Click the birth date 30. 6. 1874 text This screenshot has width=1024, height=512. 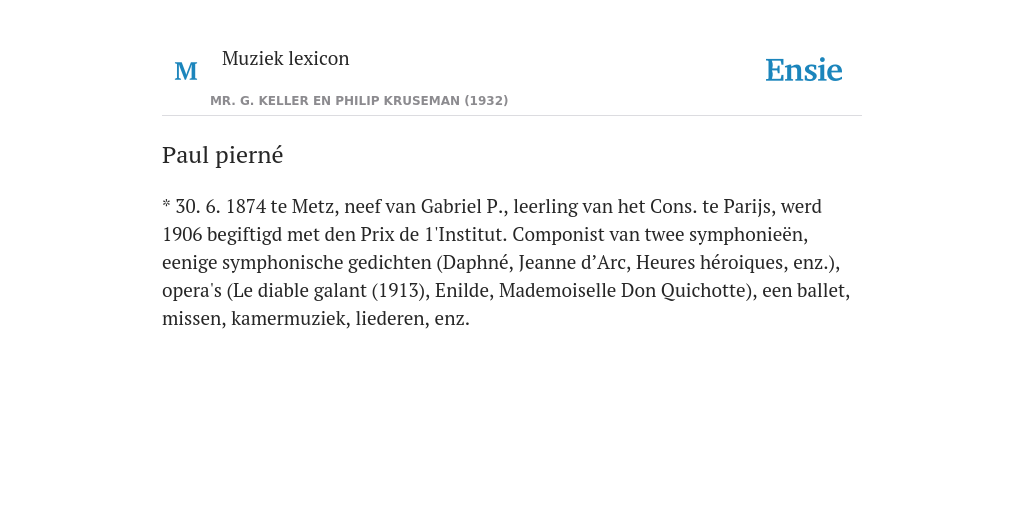pyautogui.click(x=221, y=206)
